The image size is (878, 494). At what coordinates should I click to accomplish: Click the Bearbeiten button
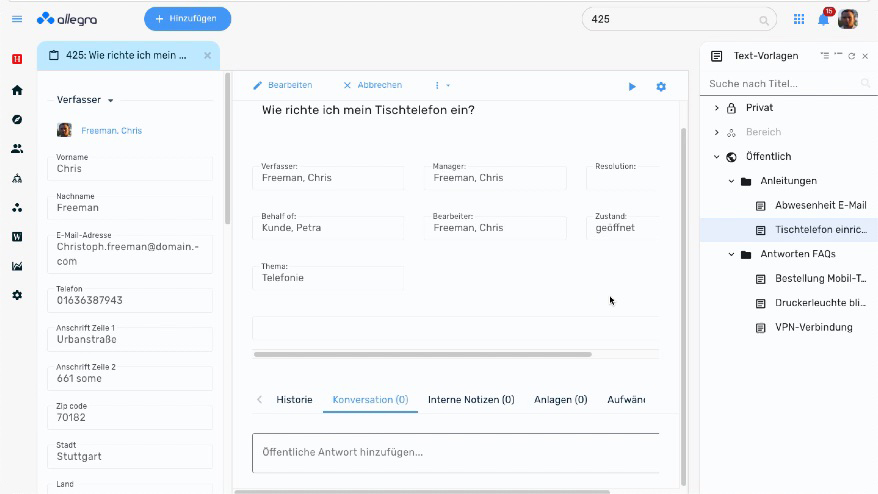[x=283, y=86]
